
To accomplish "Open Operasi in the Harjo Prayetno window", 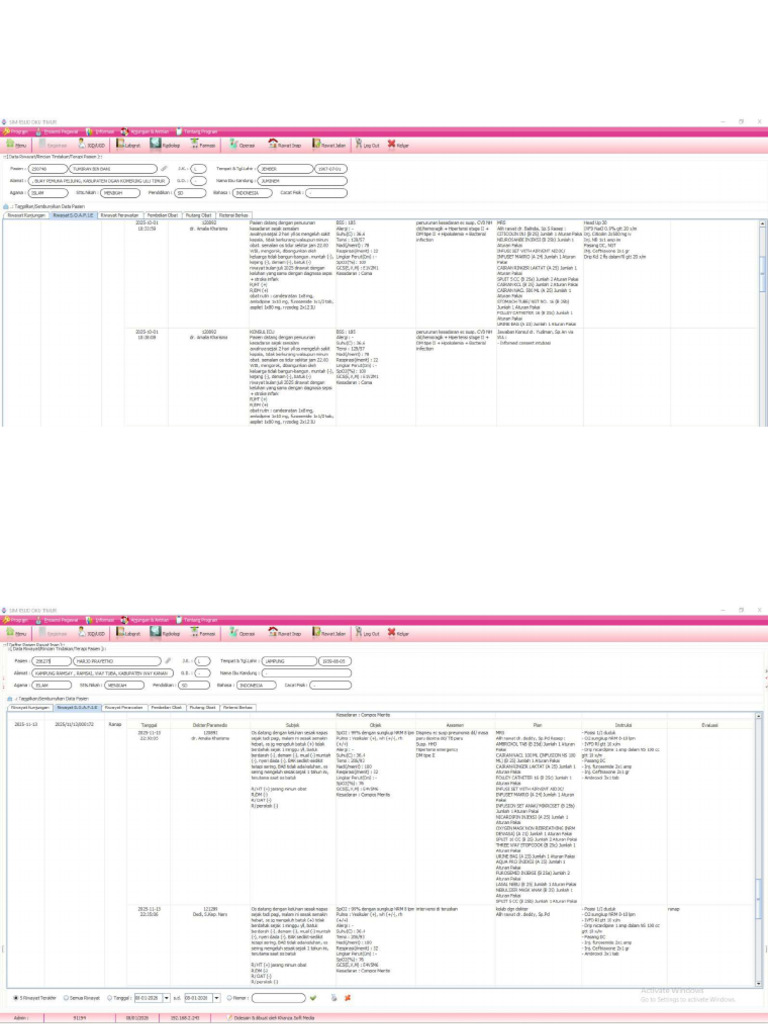I will [242, 633].
